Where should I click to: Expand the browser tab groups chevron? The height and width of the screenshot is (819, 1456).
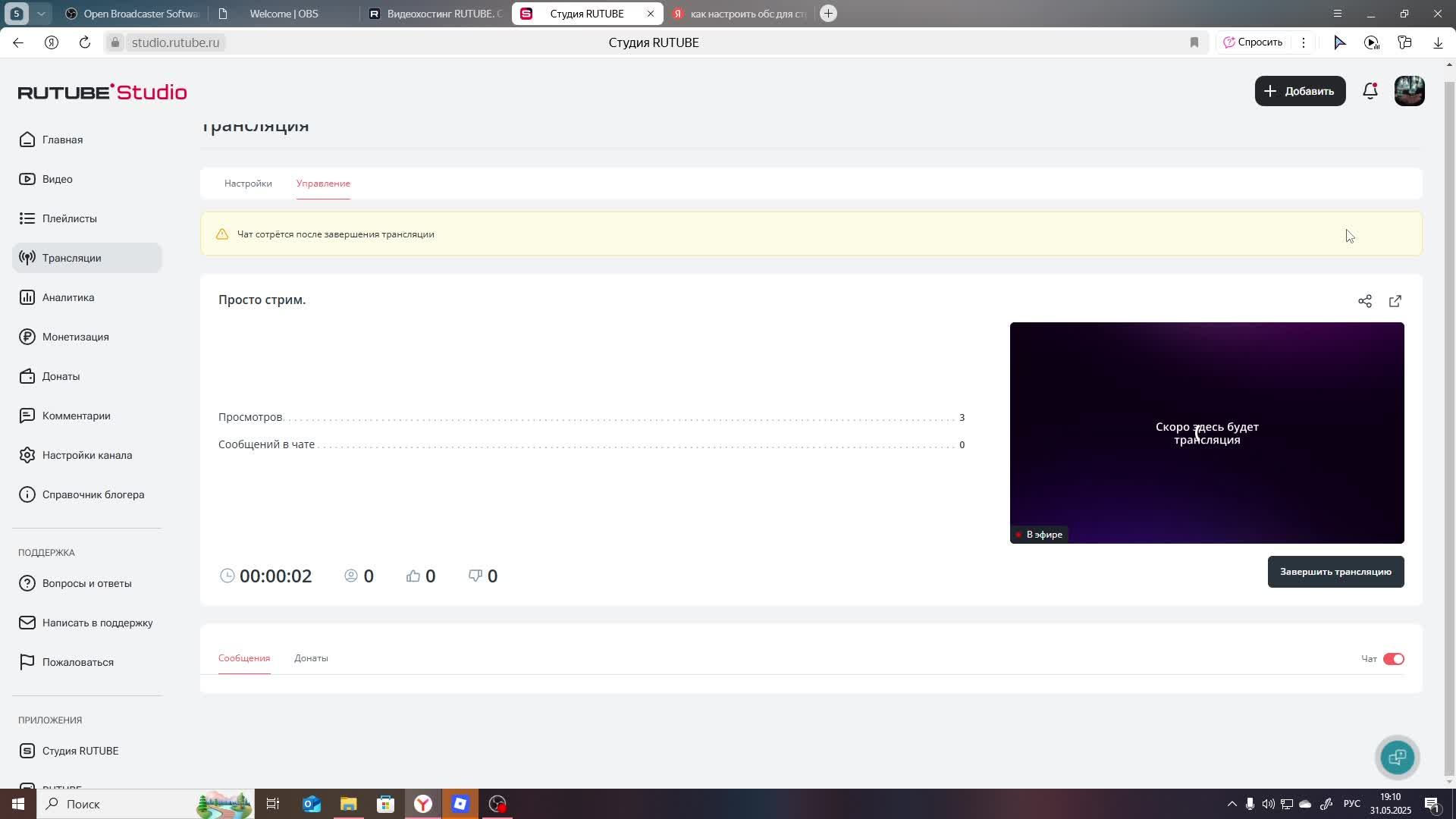point(41,14)
